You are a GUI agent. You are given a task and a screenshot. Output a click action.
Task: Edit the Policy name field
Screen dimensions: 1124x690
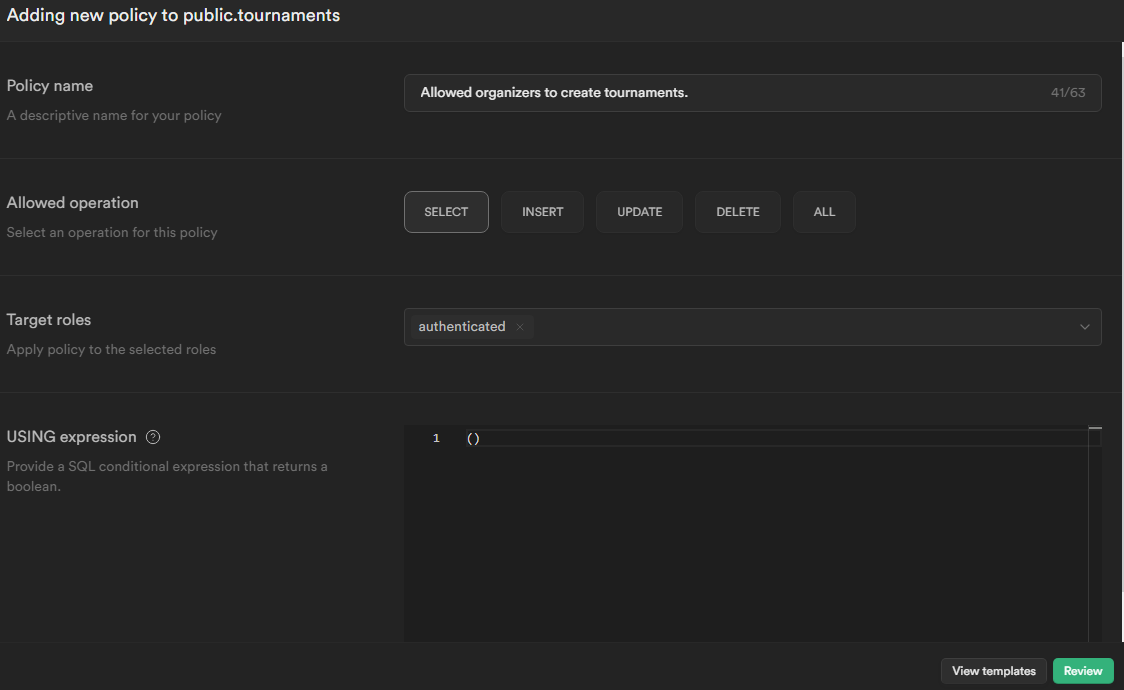point(753,92)
